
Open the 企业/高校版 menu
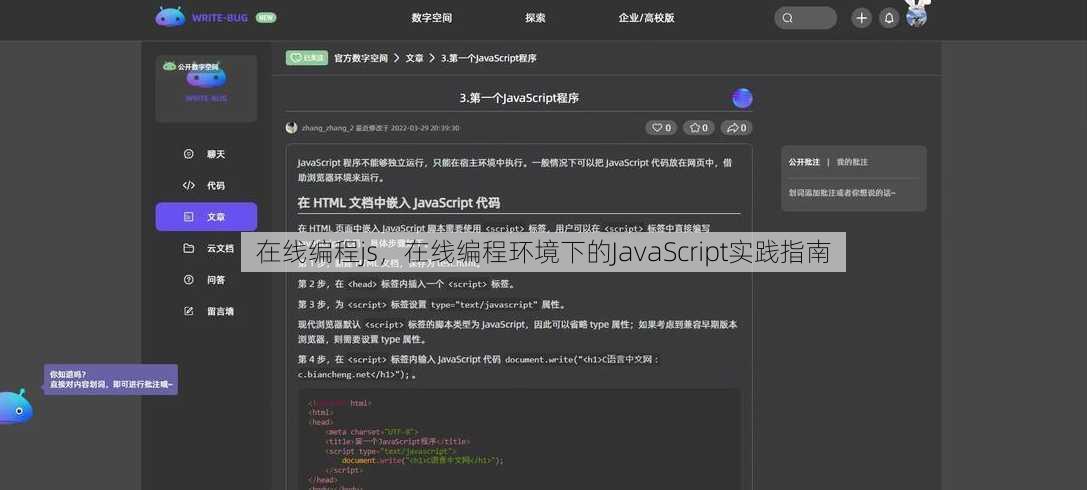point(646,18)
